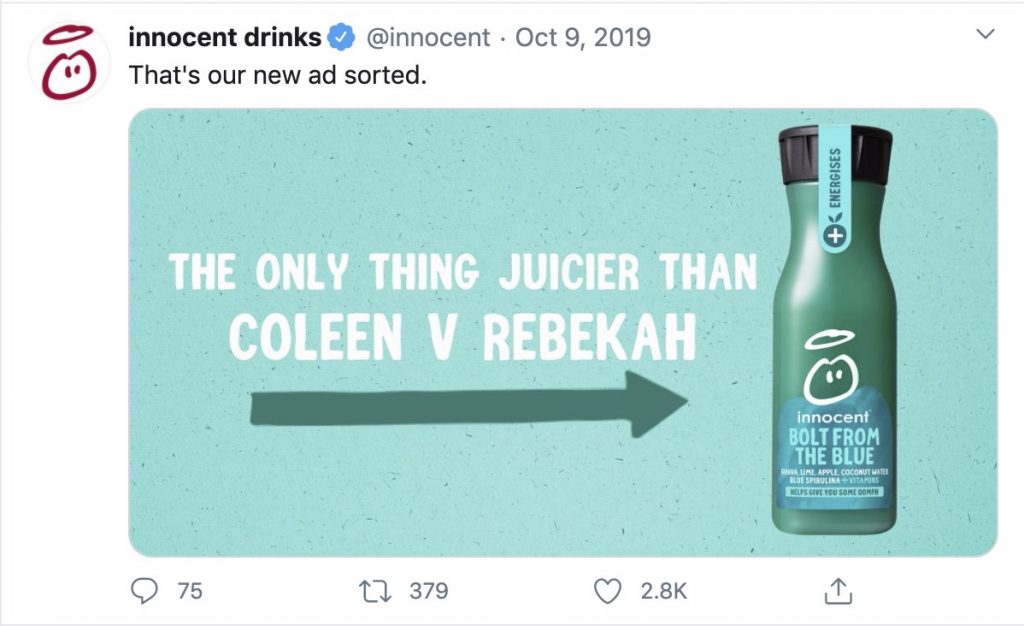Toggle retweet for this post
Screen dimensions: 1024x626
[x=375, y=591]
